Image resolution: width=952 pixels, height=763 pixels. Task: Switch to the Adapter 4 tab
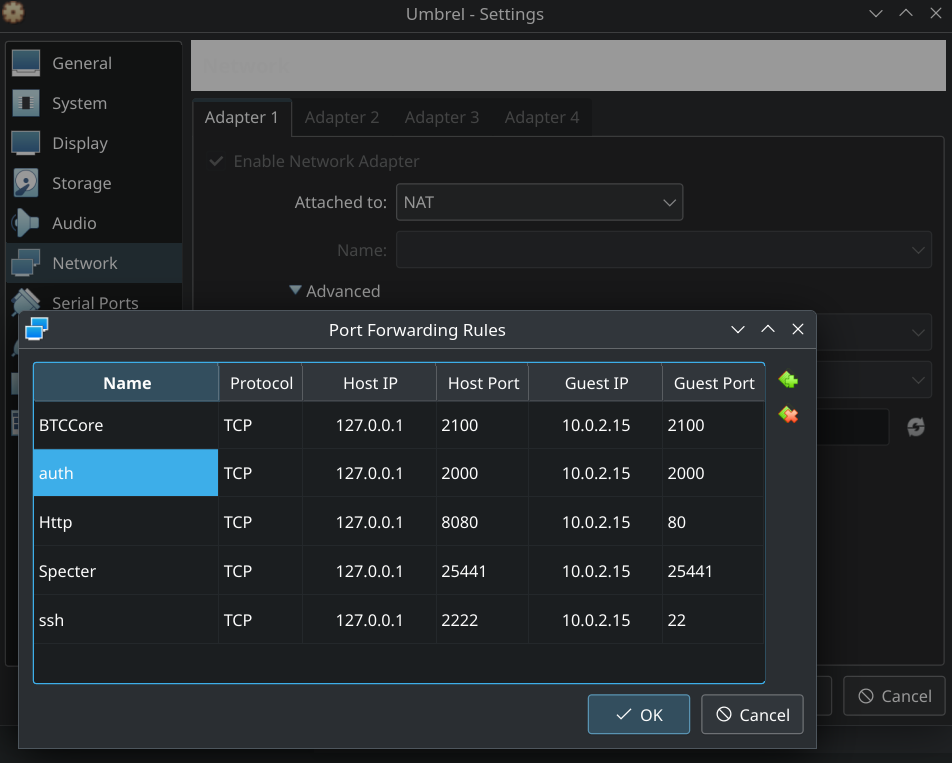[x=542, y=117]
